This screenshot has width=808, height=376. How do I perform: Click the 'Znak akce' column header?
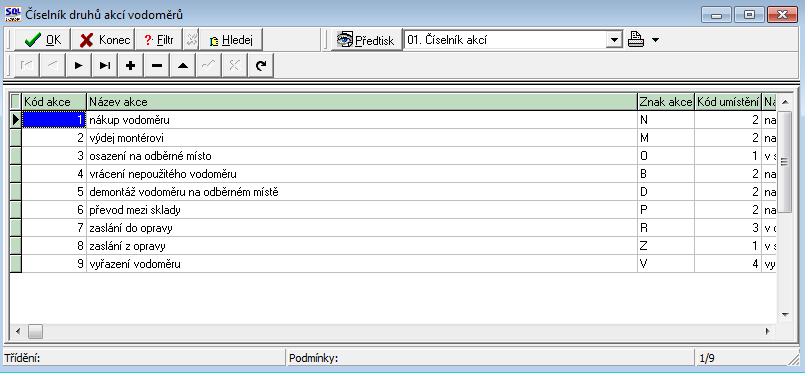pyautogui.click(x=666, y=102)
